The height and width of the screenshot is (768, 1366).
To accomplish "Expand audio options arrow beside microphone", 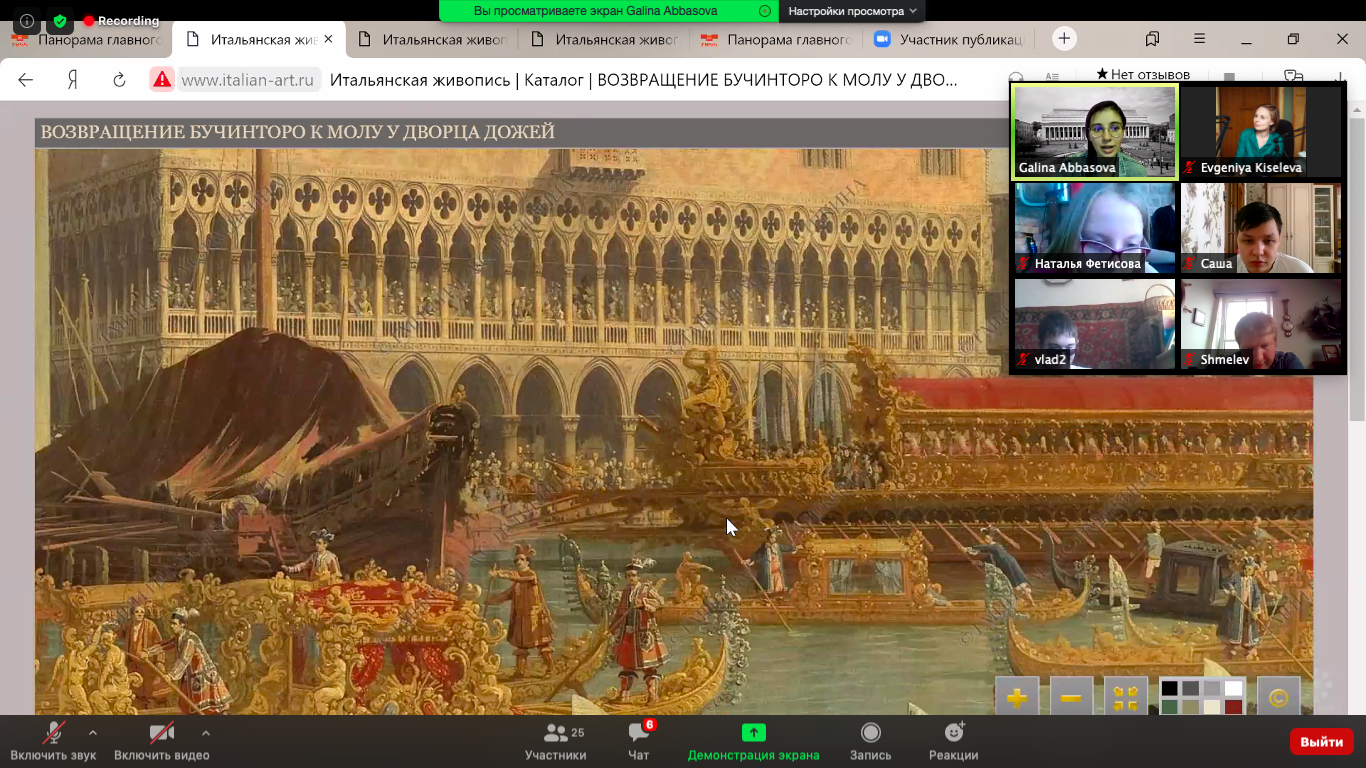I will pyautogui.click(x=93, y=732).
